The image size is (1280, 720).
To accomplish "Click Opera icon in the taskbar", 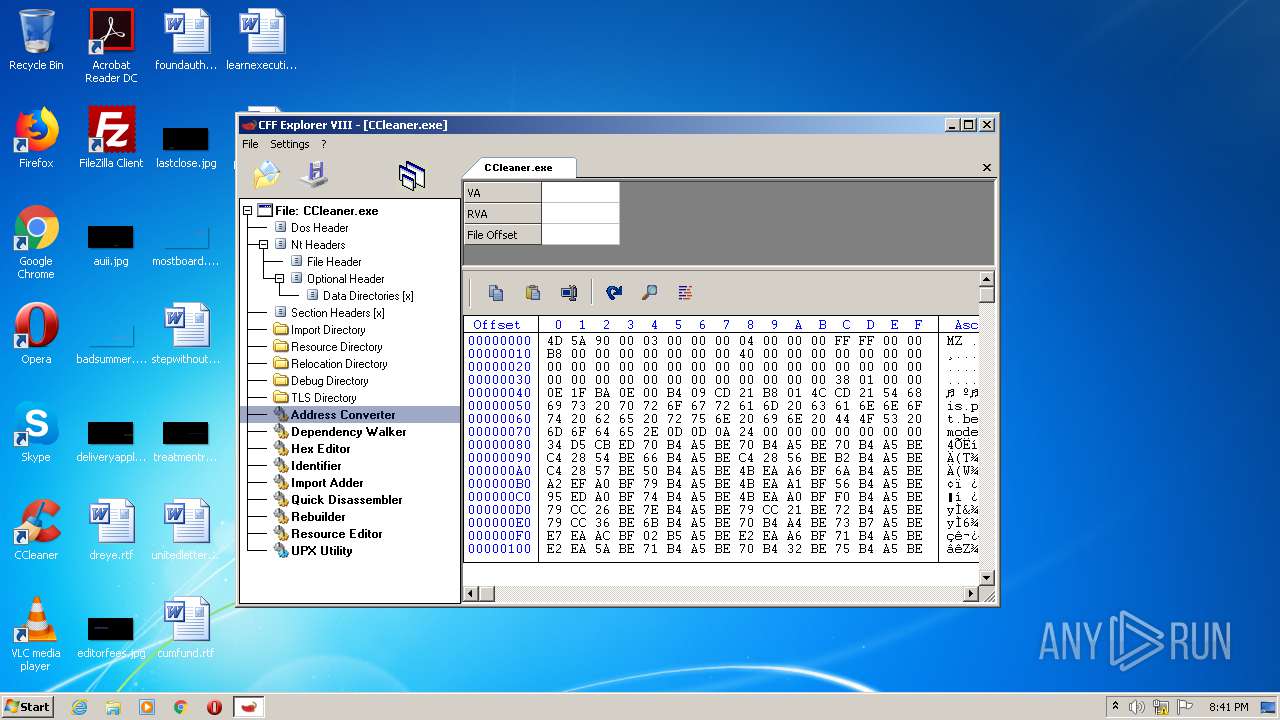I will [214, 707].
